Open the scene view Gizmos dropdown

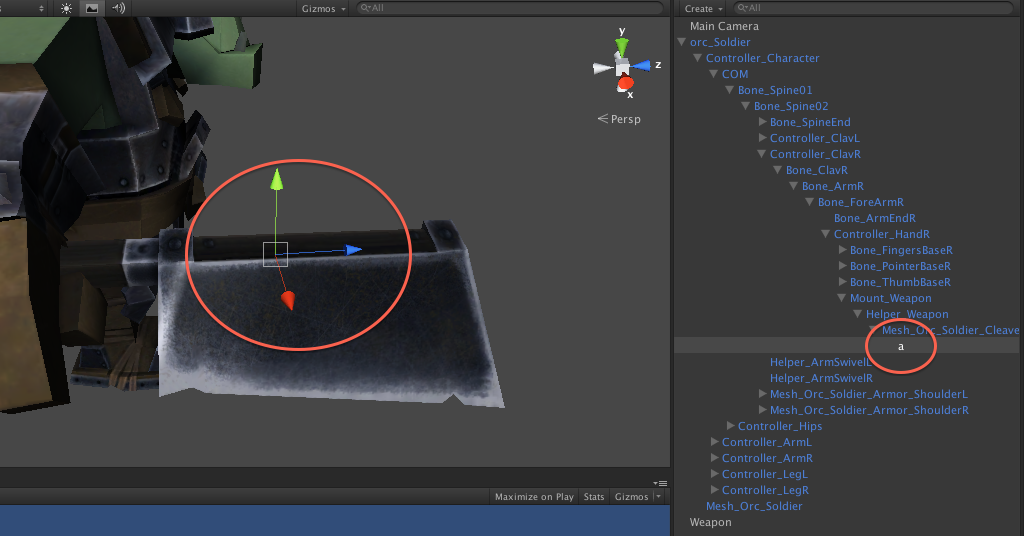tap(323, 8)
